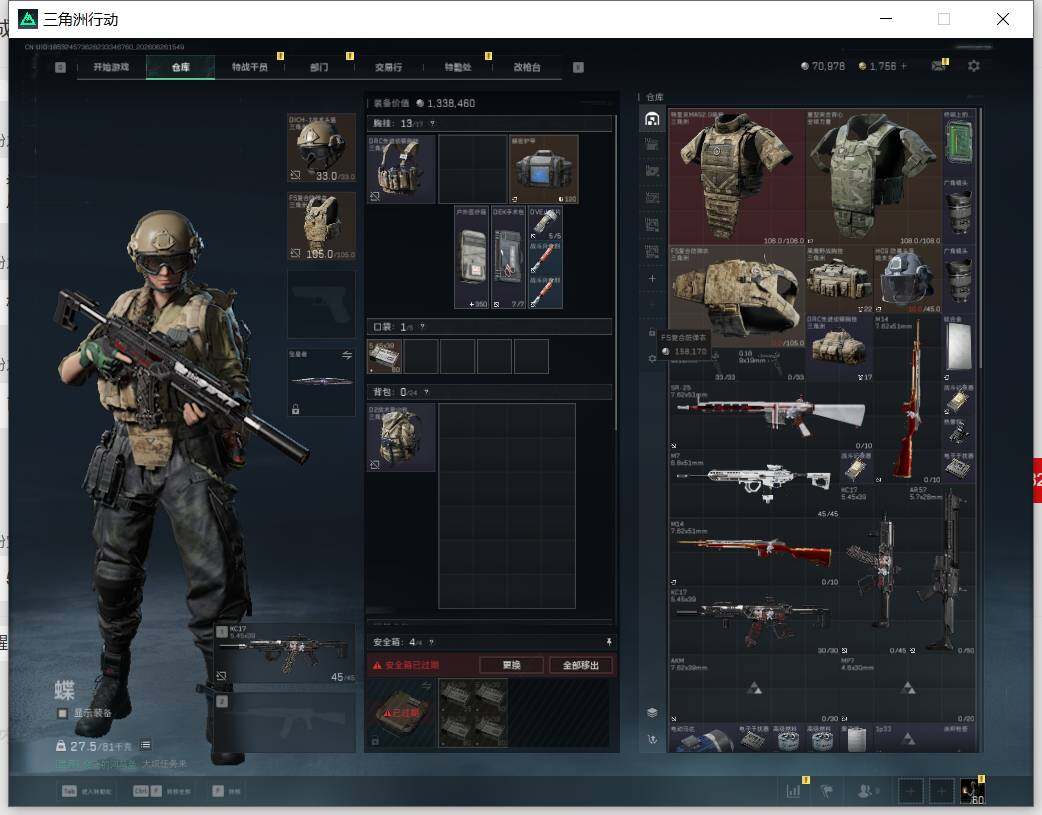The width and height of the screenshot is (1042, 815).
Task: Click the 全部移出 button
Action: (x=581, y=665)
